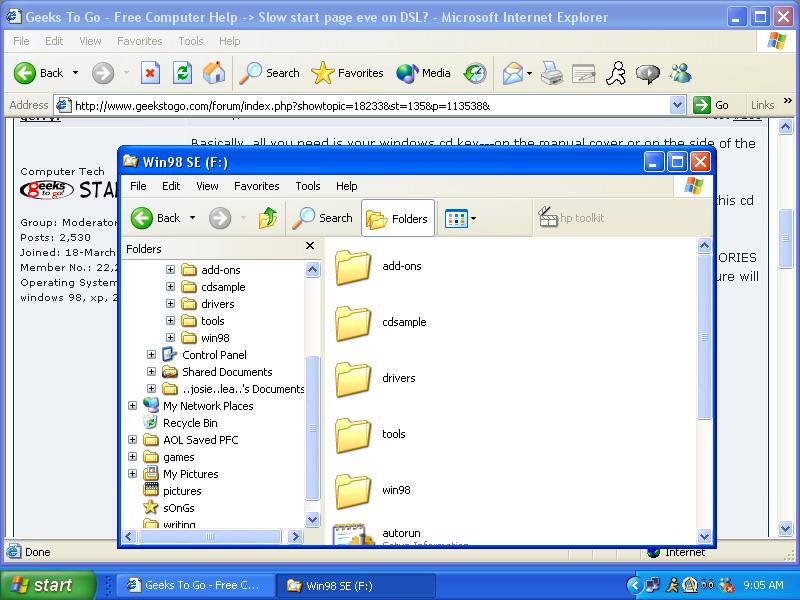Select the games folder in the tree
The height and width of the screenshot is (600, 800).
tap(179, 457)
